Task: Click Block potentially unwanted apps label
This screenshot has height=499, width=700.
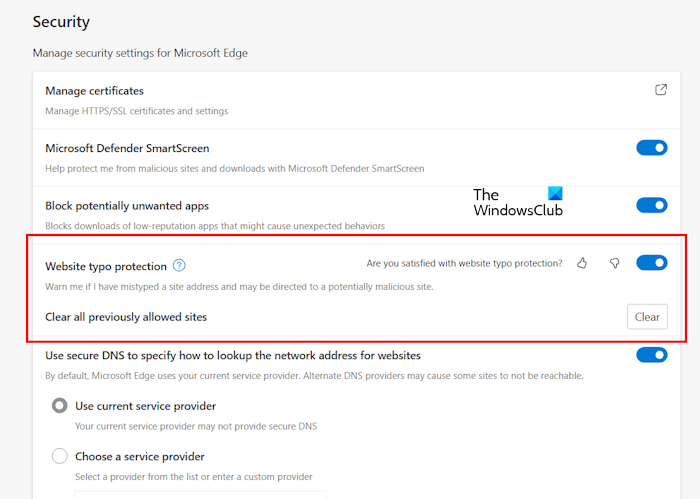Action: (x=127, y=206)
